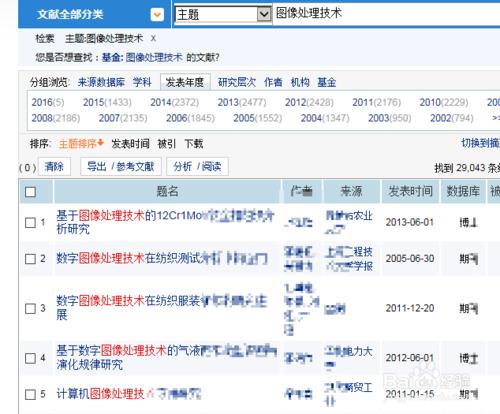Filter by year 2012(2428)
The width and height of the screenshot is (500, 414).
click(309, 102)
